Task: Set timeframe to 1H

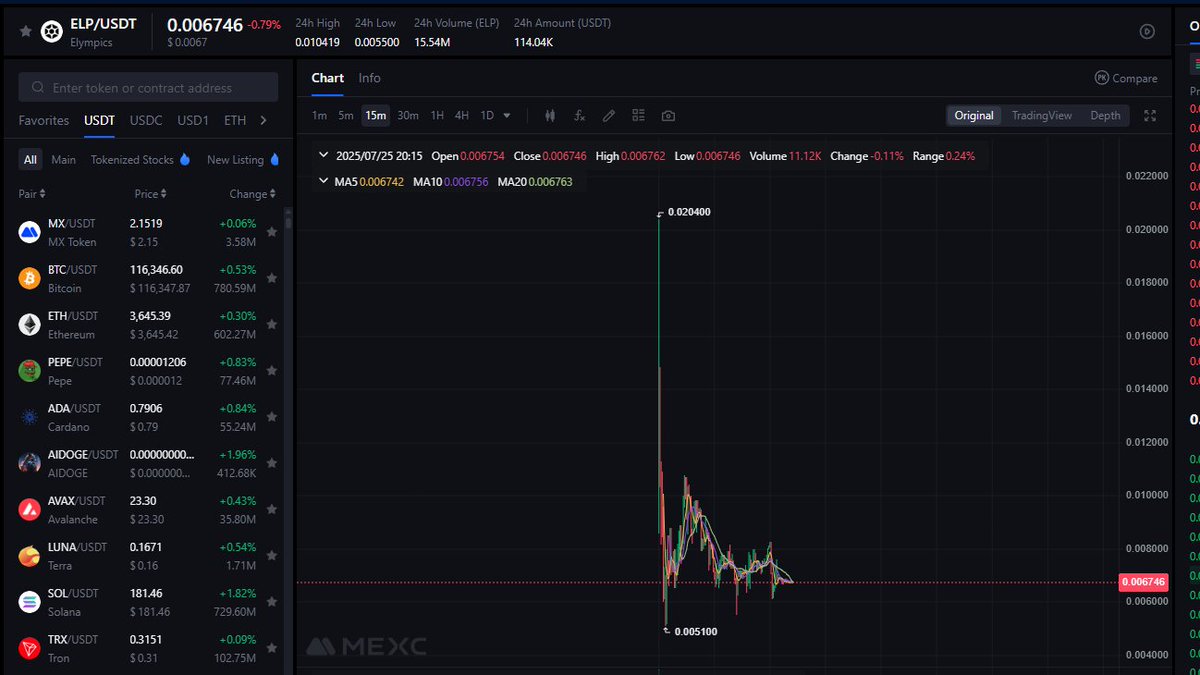Action: coord(437,116)
